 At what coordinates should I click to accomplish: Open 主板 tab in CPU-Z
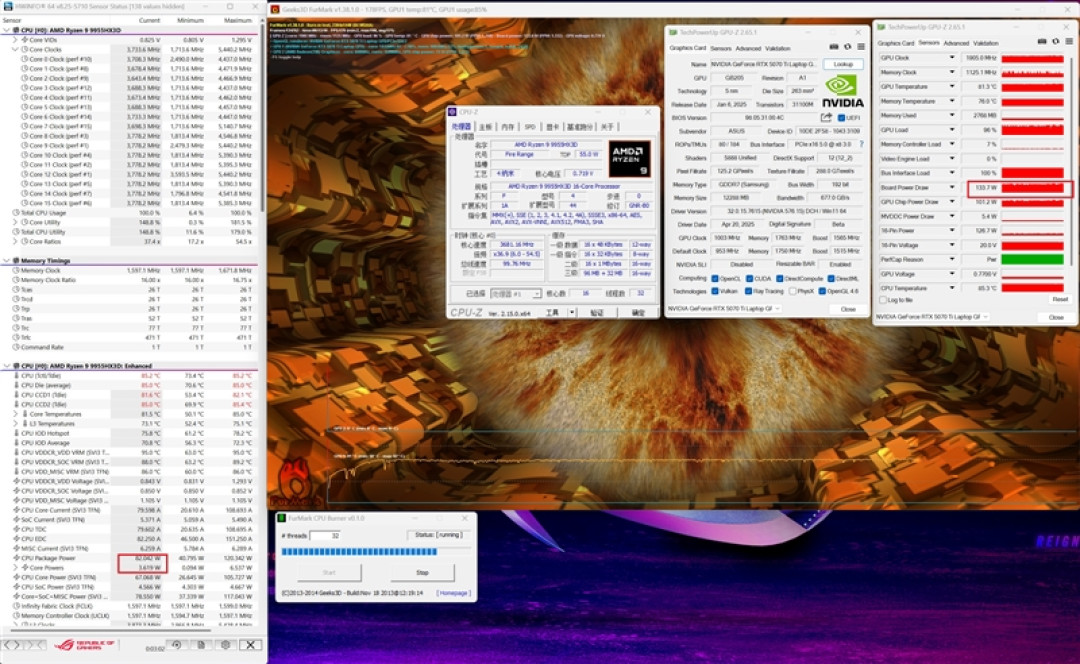coord(486,127)
